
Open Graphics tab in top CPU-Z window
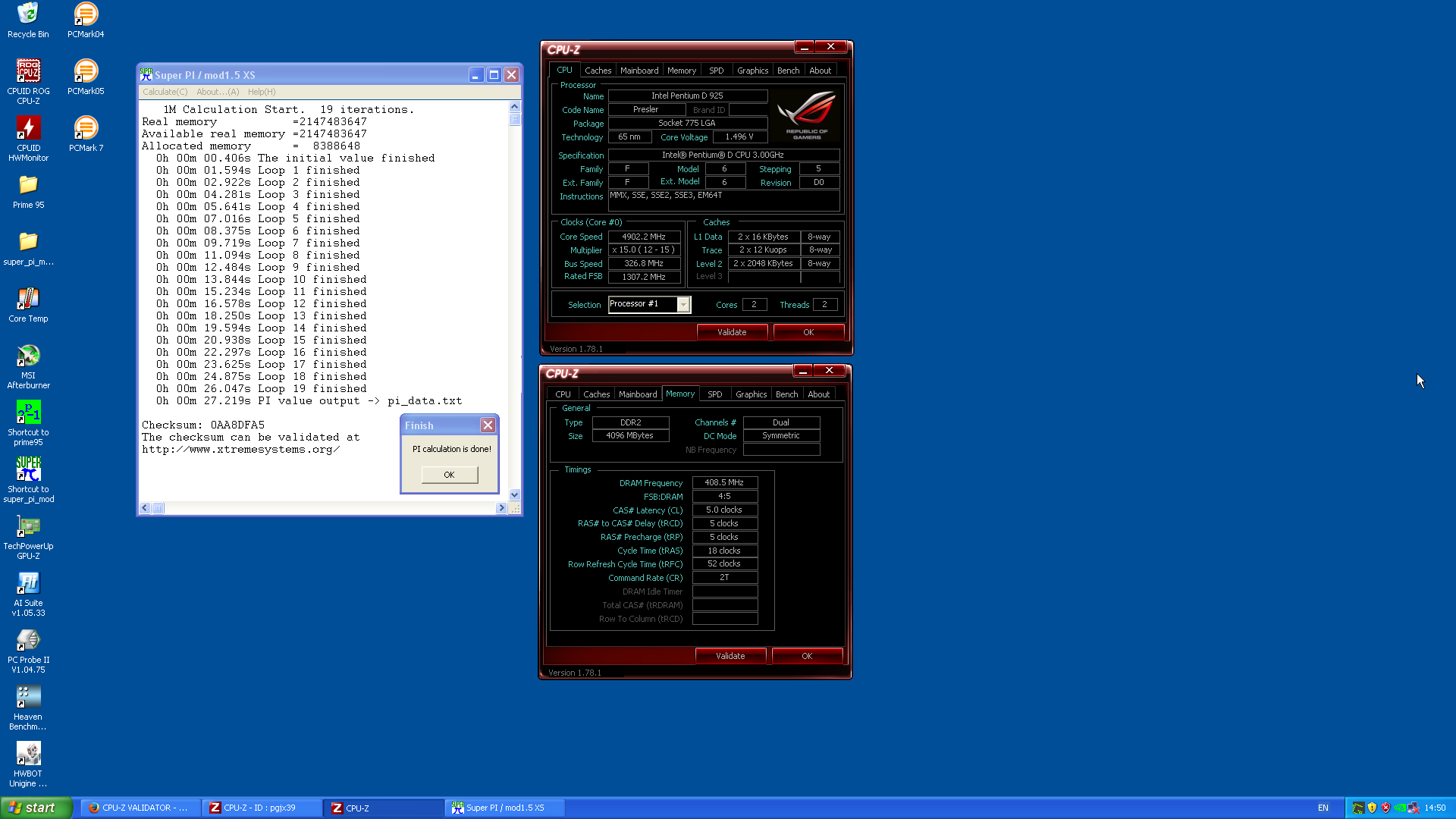[753, 71]
